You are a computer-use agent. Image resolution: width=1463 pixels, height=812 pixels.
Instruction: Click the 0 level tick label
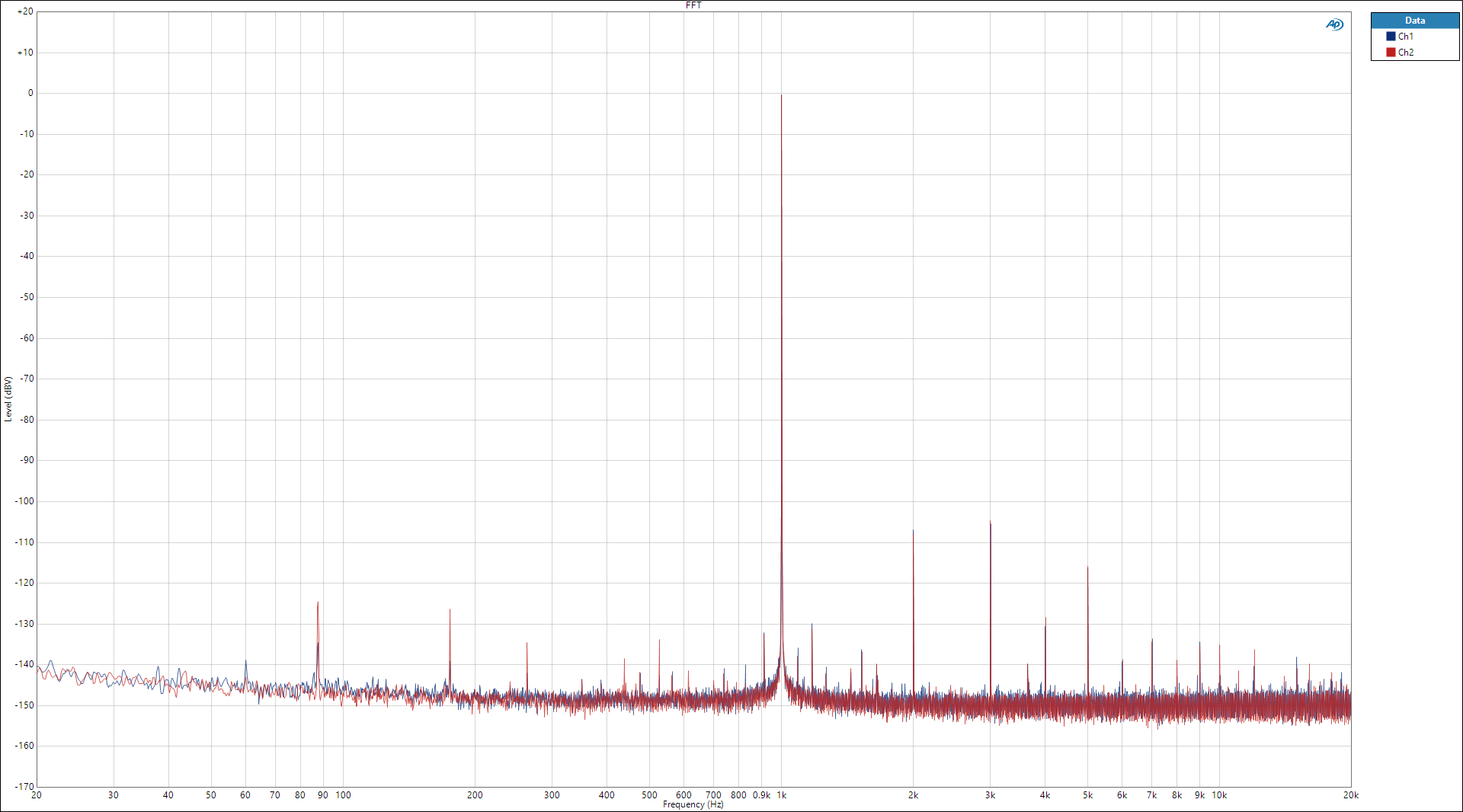[30, 93]
